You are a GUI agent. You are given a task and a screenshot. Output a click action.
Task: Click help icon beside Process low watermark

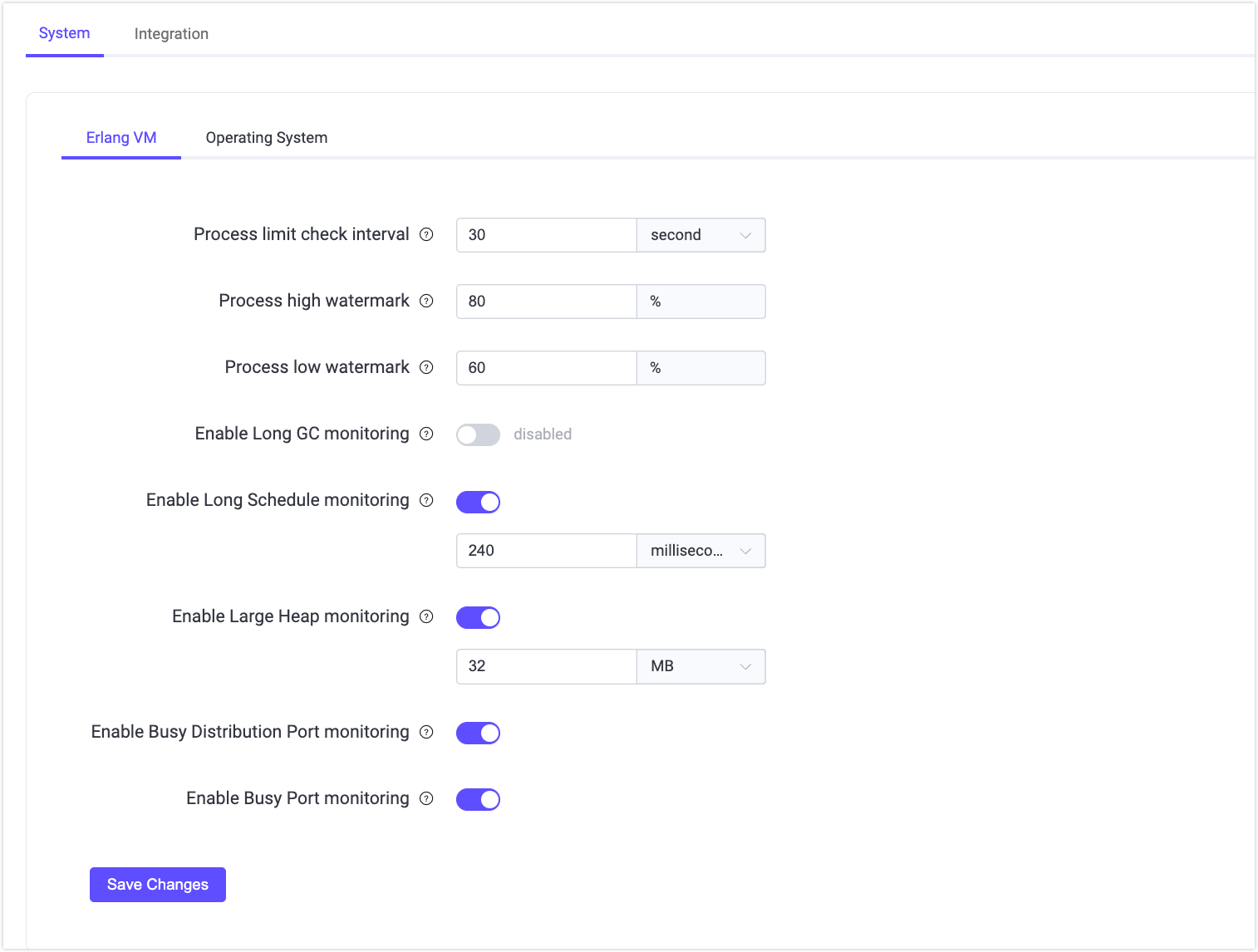pyautogui.click(x=426, y=367)
